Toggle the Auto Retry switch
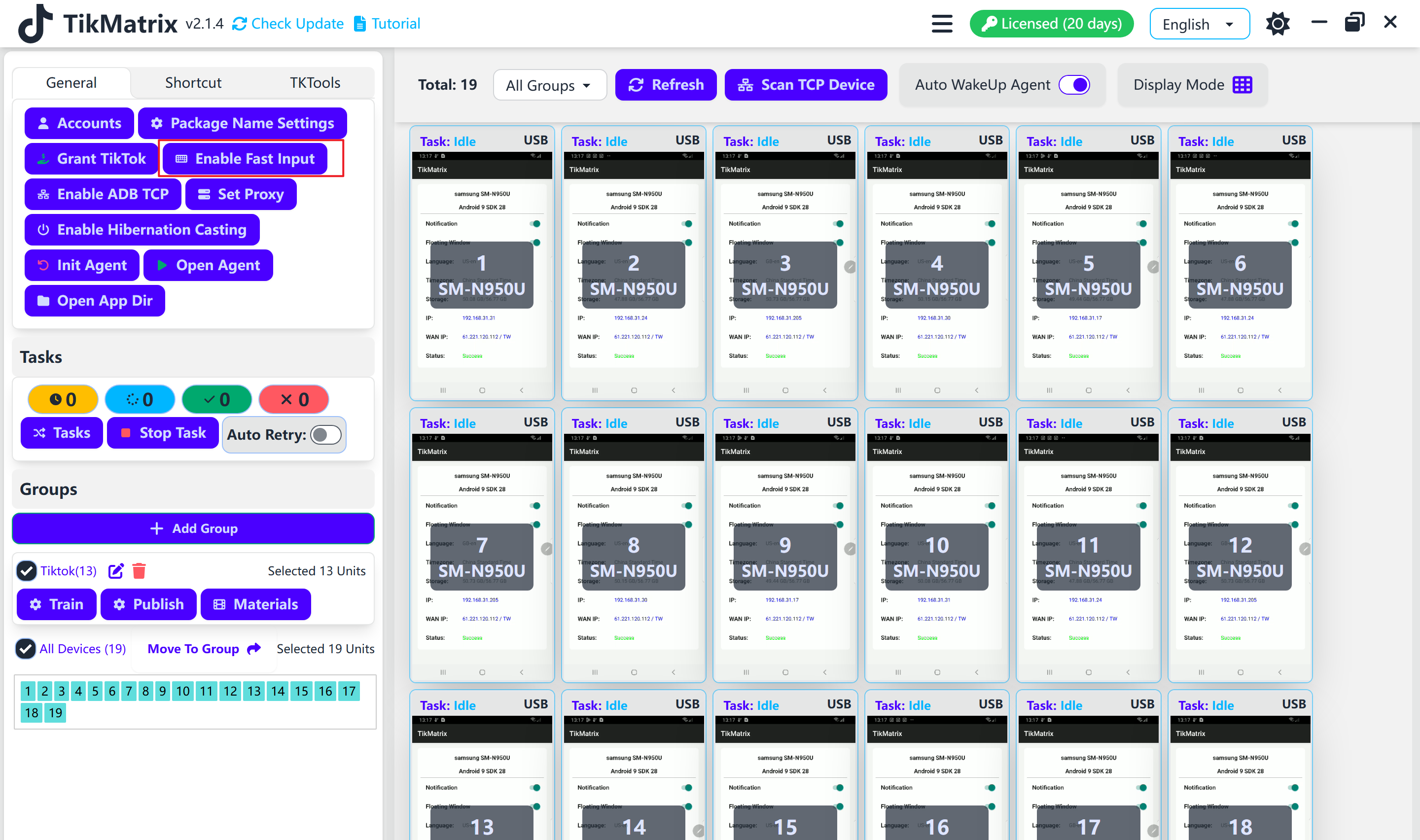Image resolution: width=1420 pixels, height=840 pixels. click(x=326, y=435)
